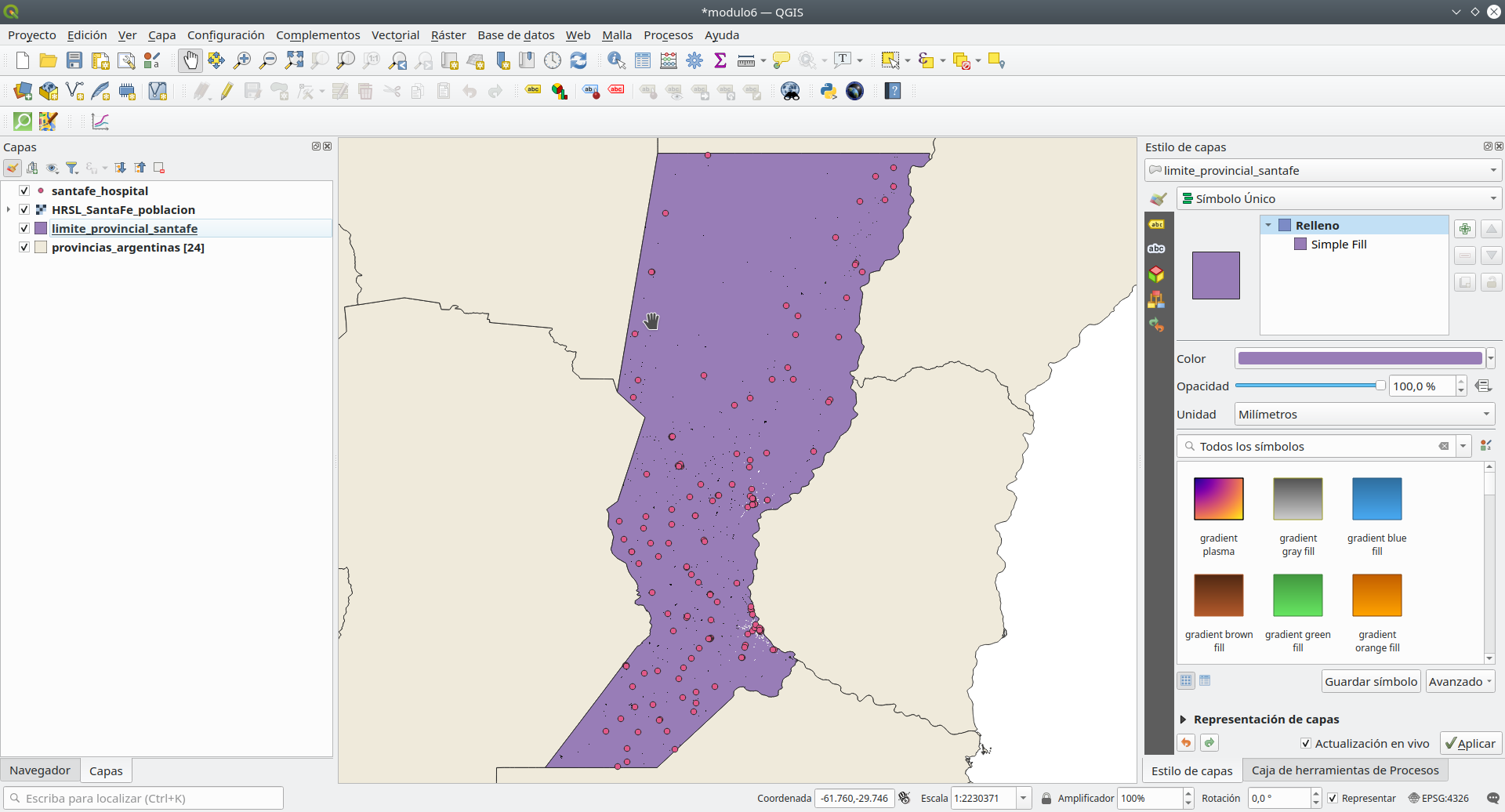The height and width of the screenshot is (812, 1505).
Task: Open the color dropdown arrow next to Color
Action: [1490, 358]
